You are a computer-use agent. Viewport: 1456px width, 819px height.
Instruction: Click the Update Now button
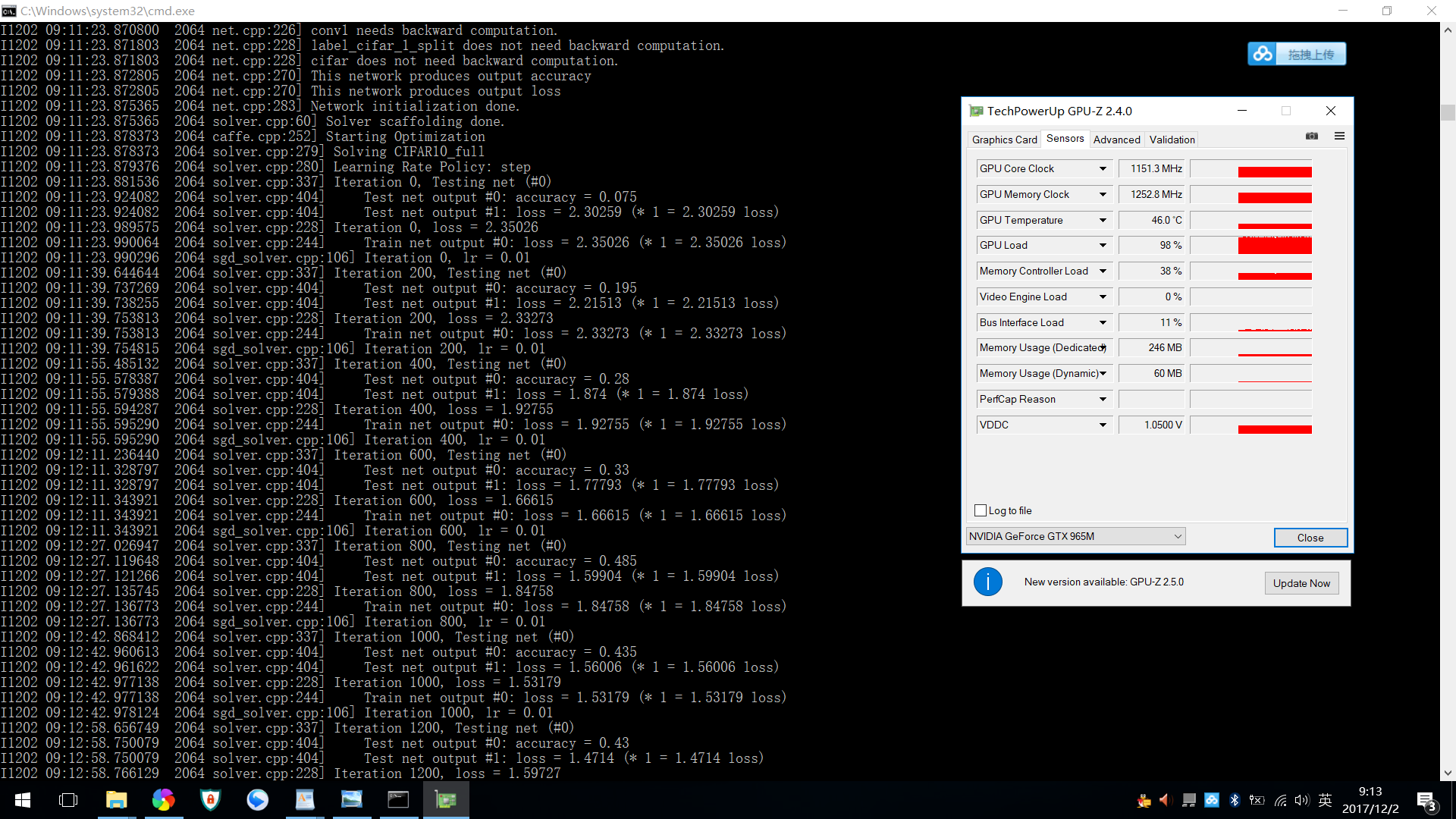[x=1301, y=583]
